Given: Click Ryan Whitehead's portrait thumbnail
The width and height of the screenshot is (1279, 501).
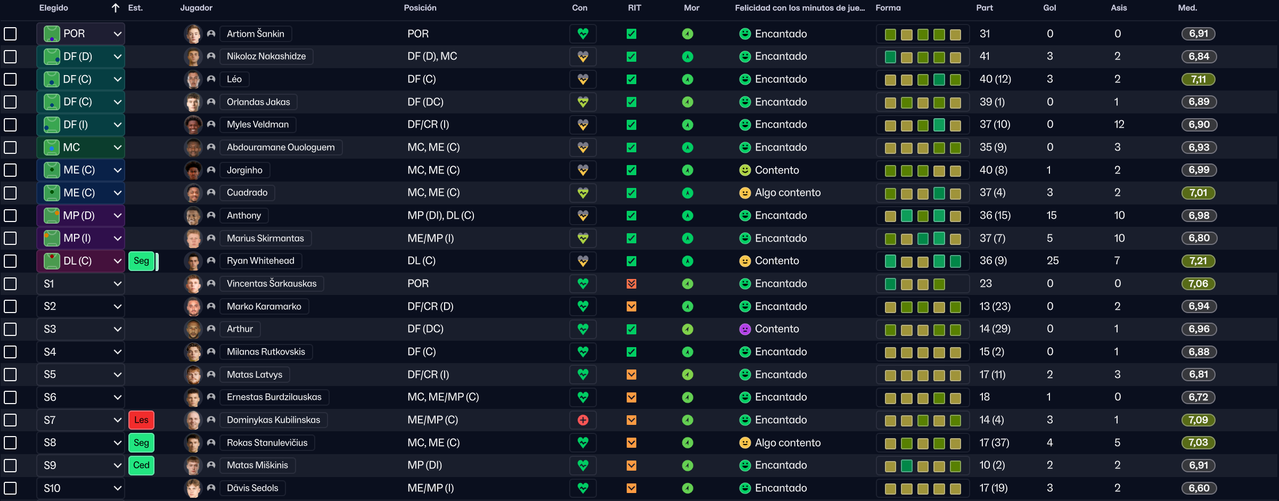Looking at the screenshot, I should (x=193, y=261).
